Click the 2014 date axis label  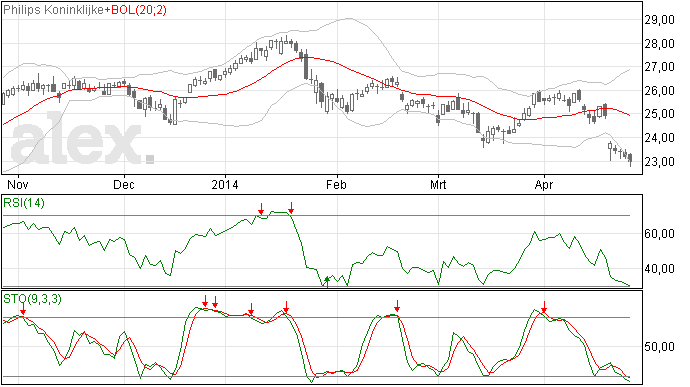point(225,184)
